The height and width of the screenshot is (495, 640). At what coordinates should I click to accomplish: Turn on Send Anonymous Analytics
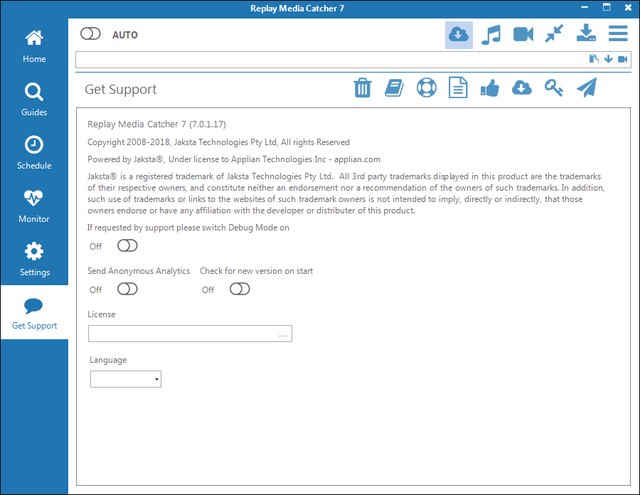click(127, 290)
